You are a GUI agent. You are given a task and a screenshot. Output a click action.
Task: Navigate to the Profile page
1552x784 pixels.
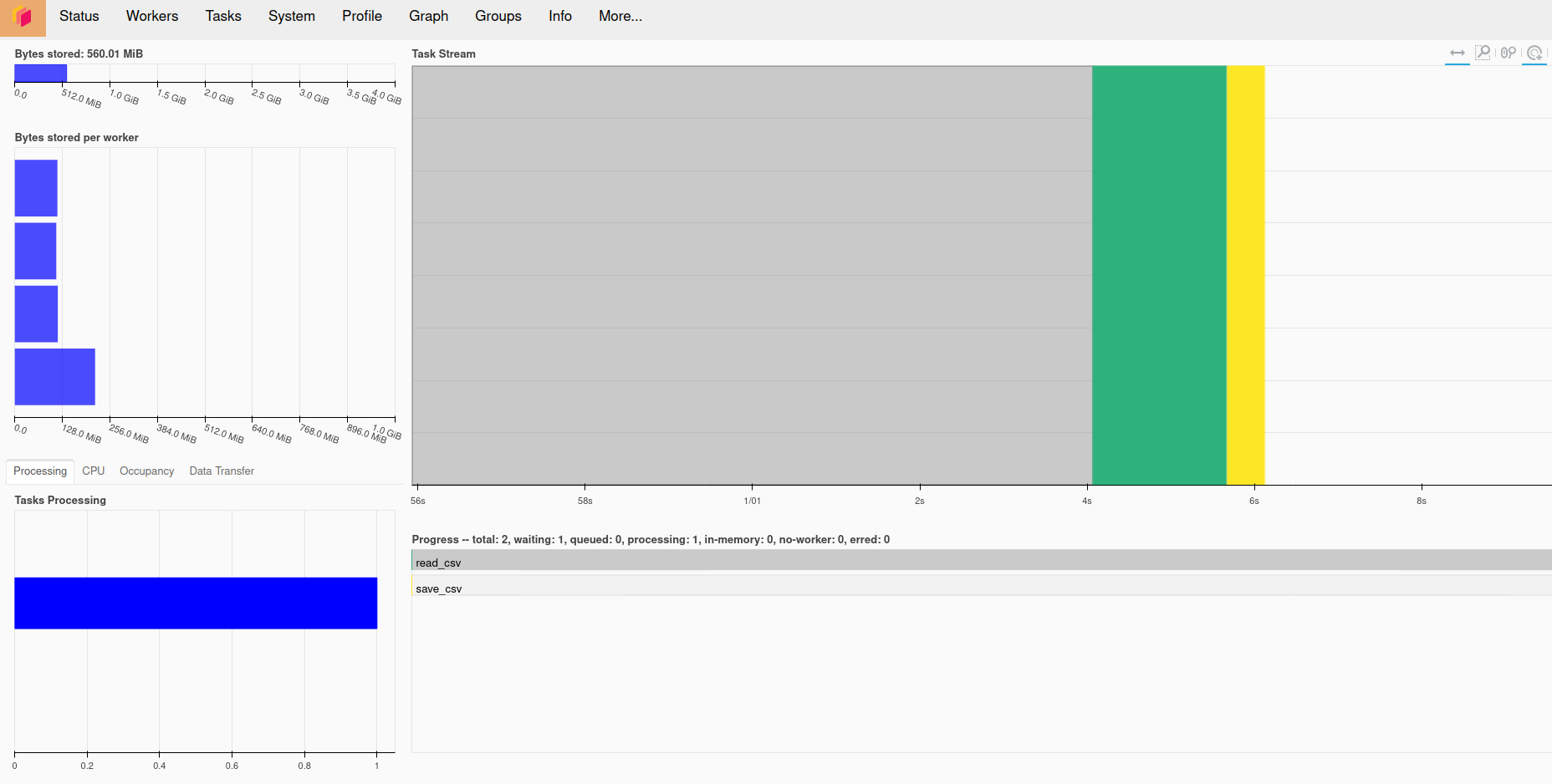point(361,17)
